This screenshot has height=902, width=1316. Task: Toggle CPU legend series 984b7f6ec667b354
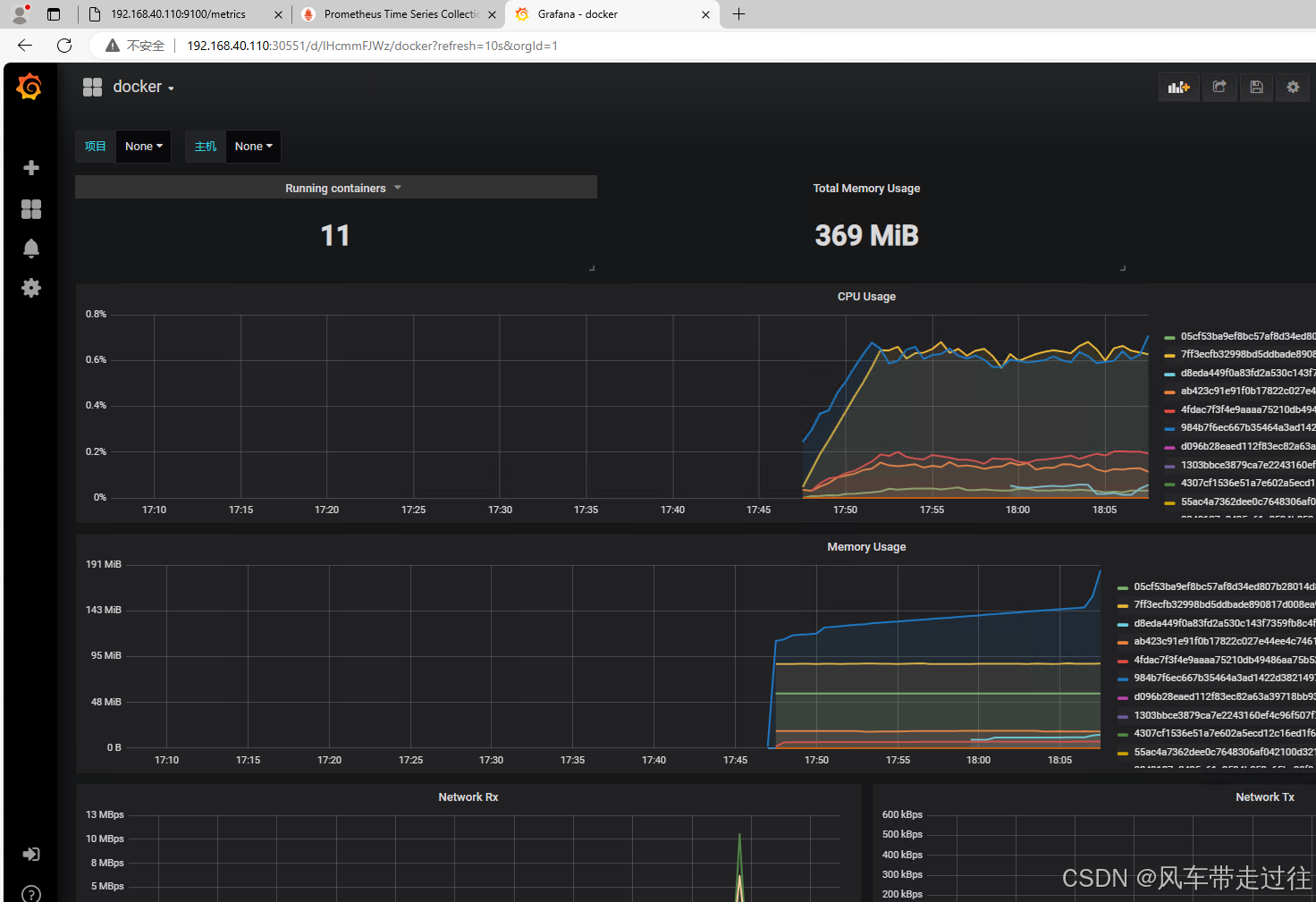point(1247,427)
